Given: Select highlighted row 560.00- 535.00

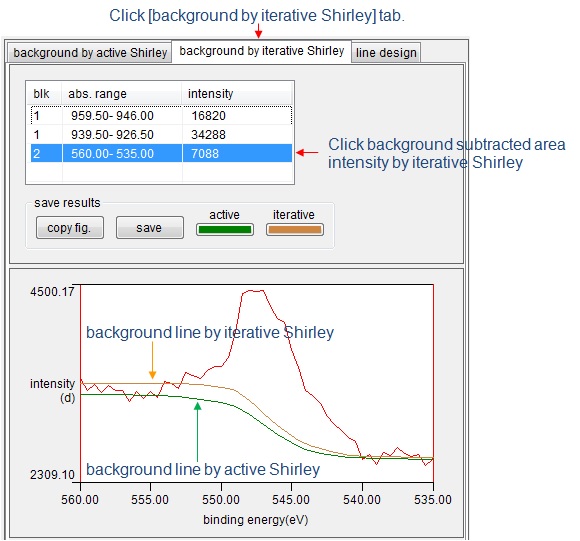Looking at the screenshot, I should pos(161,153).
